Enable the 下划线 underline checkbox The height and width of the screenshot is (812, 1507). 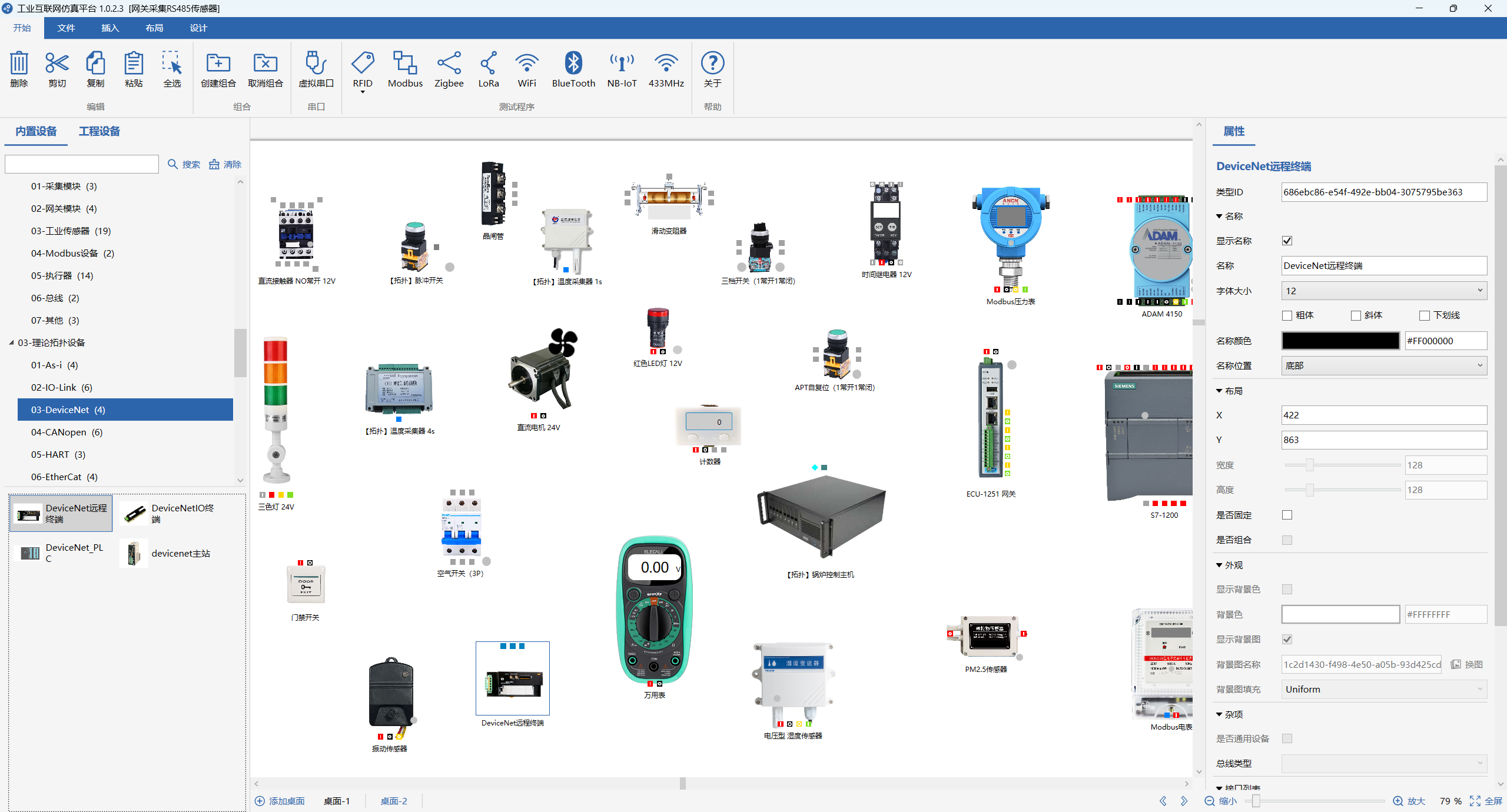(x=1425, y=315)
